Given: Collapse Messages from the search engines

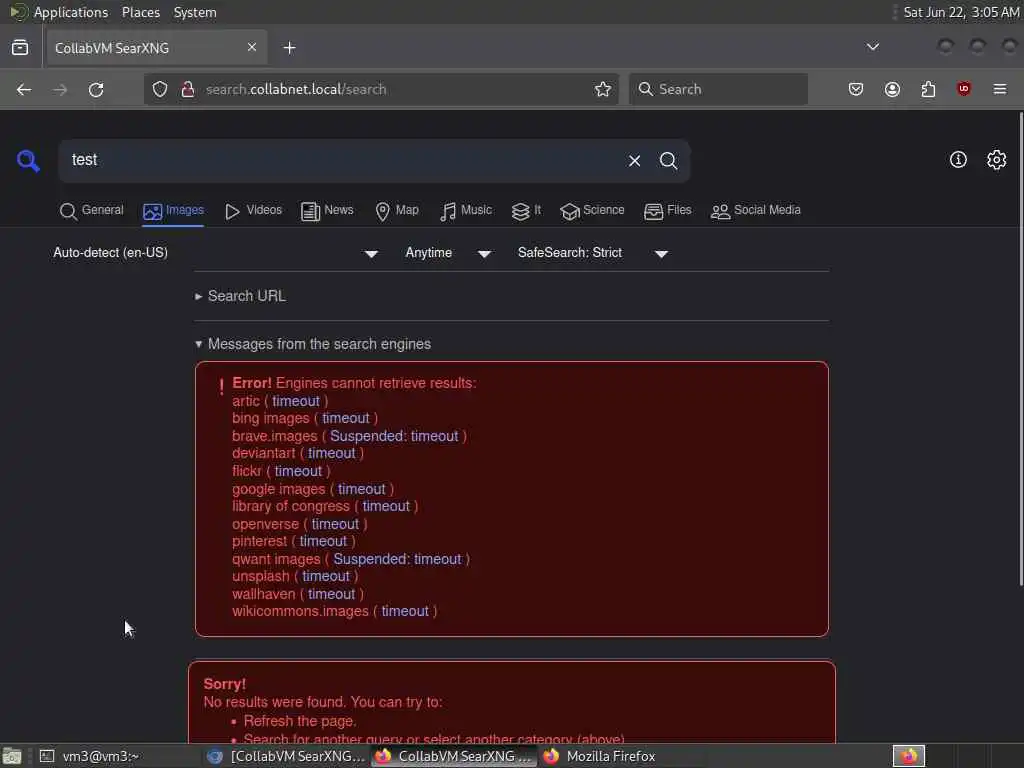Looking at the screenshot, I should click(313, 344).
